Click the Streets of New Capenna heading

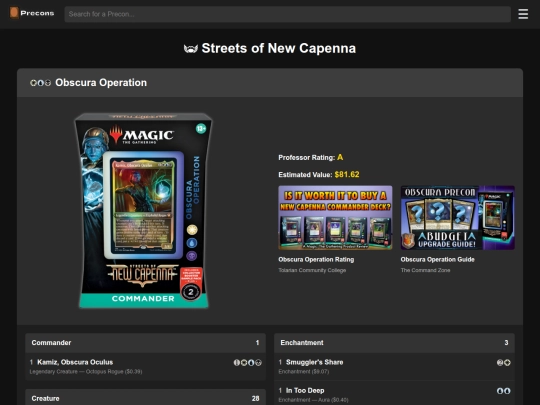(279, 48)
